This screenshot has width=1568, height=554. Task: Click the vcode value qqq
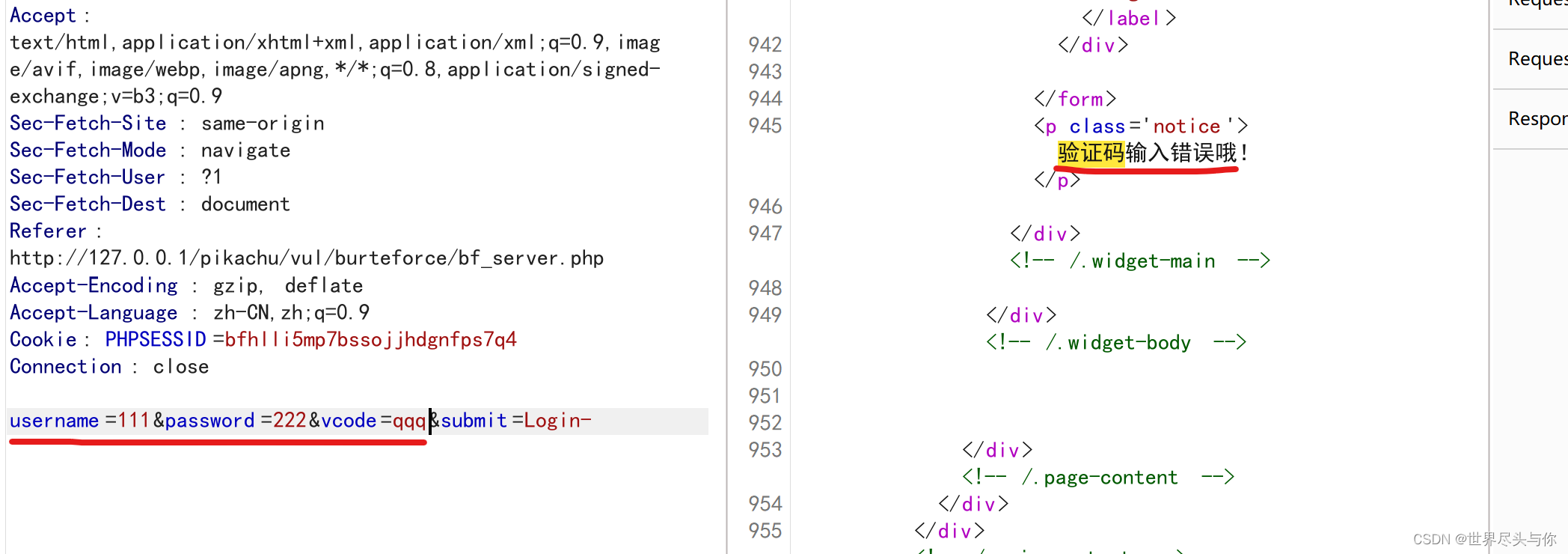coord(409,421)
